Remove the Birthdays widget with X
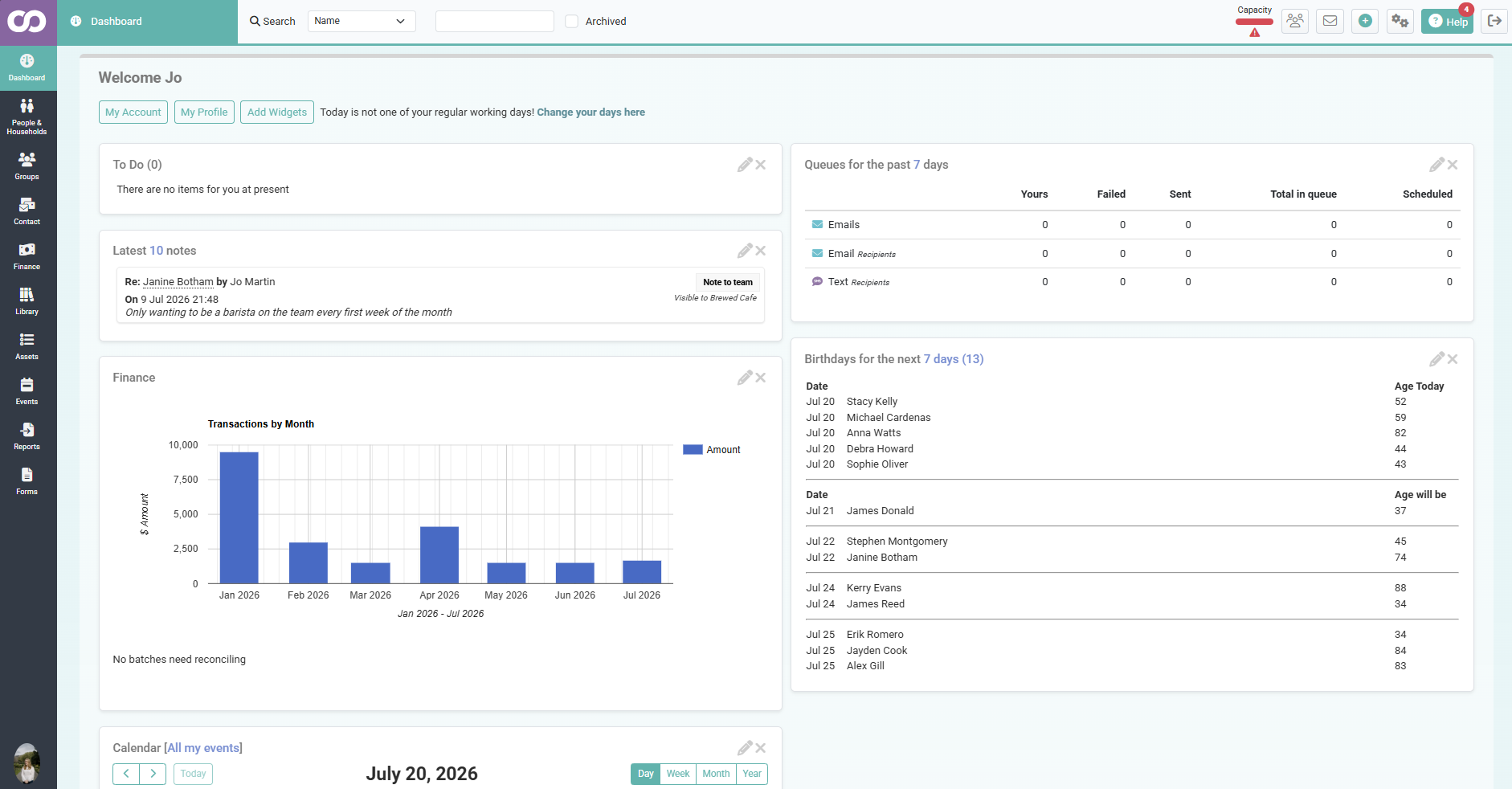Screen dimensions: 1512x789 (x=1453, y=359)
